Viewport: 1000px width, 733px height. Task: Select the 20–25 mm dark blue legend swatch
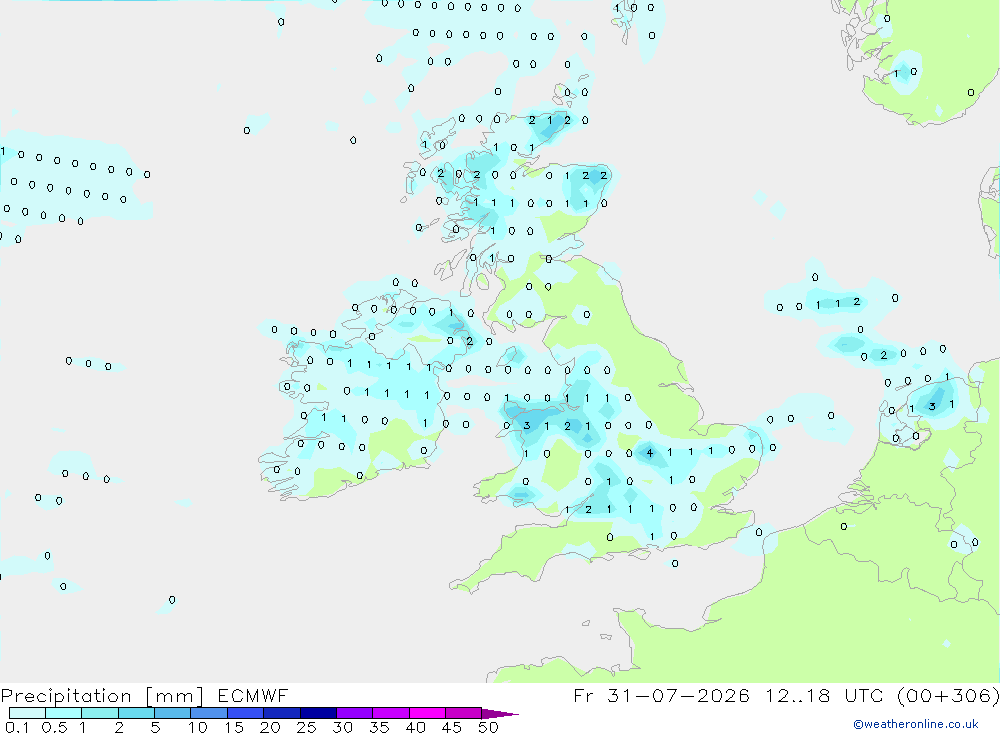click(x=281, y=713)
